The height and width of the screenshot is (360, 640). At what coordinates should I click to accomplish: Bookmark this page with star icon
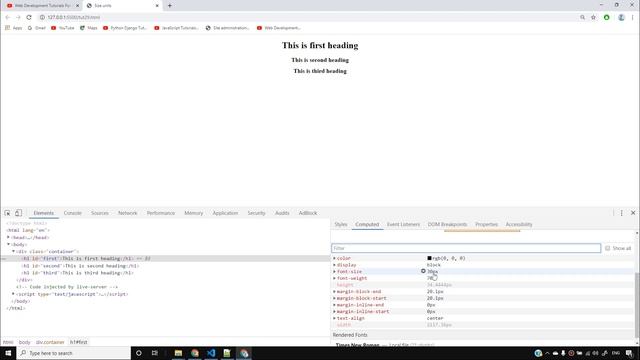coord(593,18)
